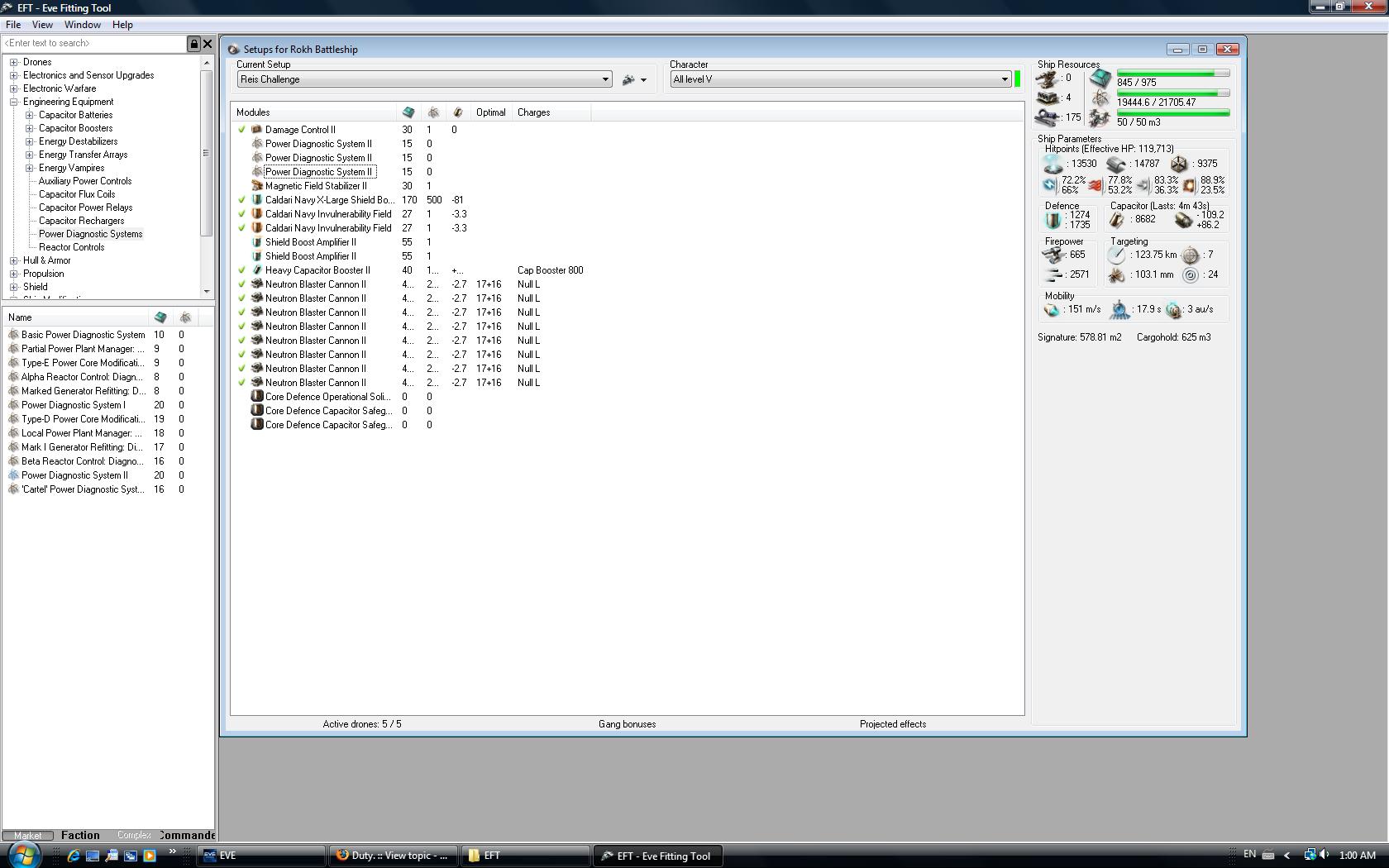The image size is (1389, 868).
Task: Sort the item list by the Name column header
Action: click(x=76, y=317)
